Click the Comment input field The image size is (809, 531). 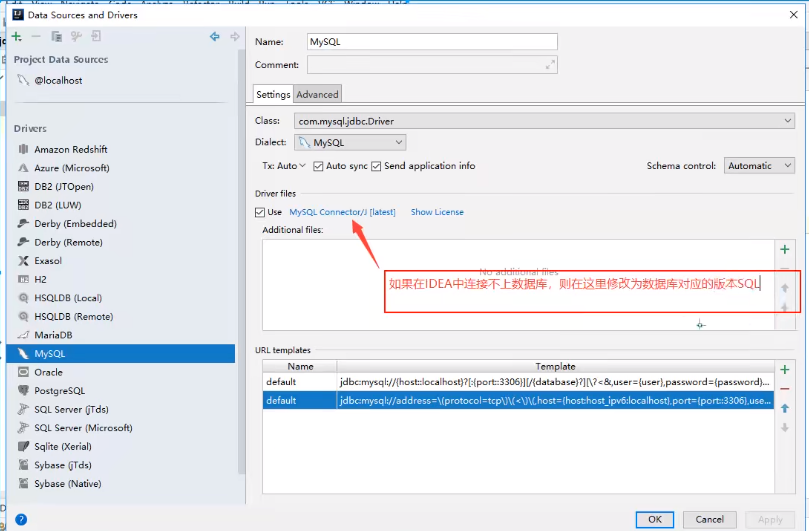point(432,65)
